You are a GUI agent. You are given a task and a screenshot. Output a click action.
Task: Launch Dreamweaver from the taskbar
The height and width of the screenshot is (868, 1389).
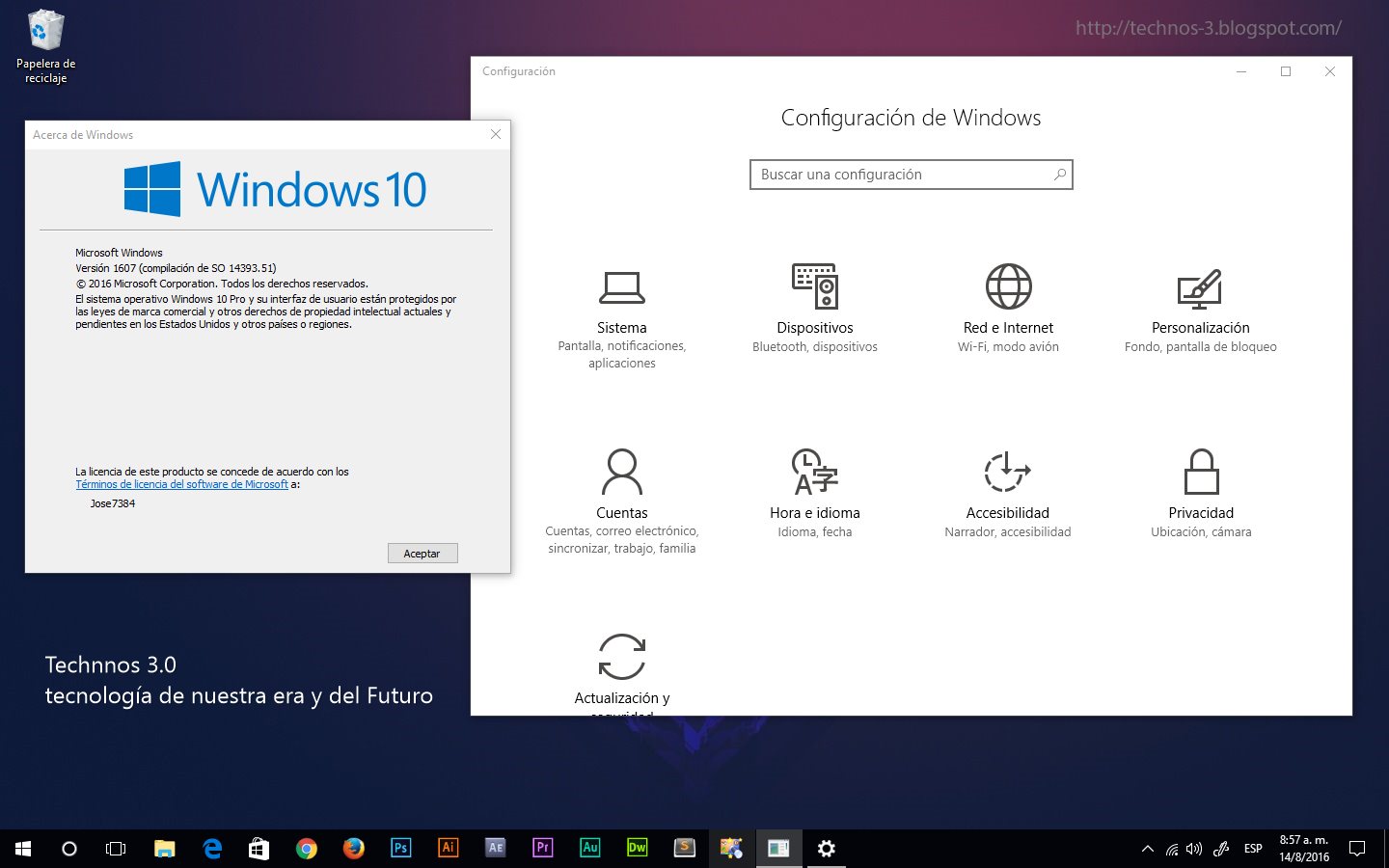tap(638, 849)
